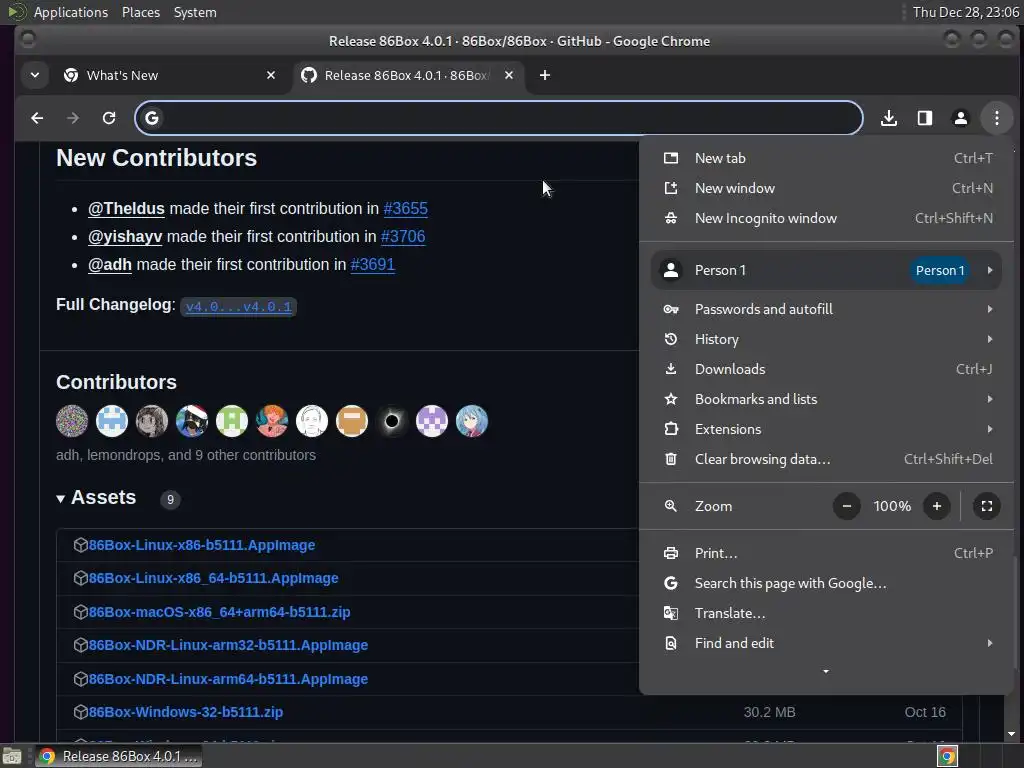This screenshot has width=1024, height=768.
Task: Click the blue Person 1 badge
Action: pos(940,270)
